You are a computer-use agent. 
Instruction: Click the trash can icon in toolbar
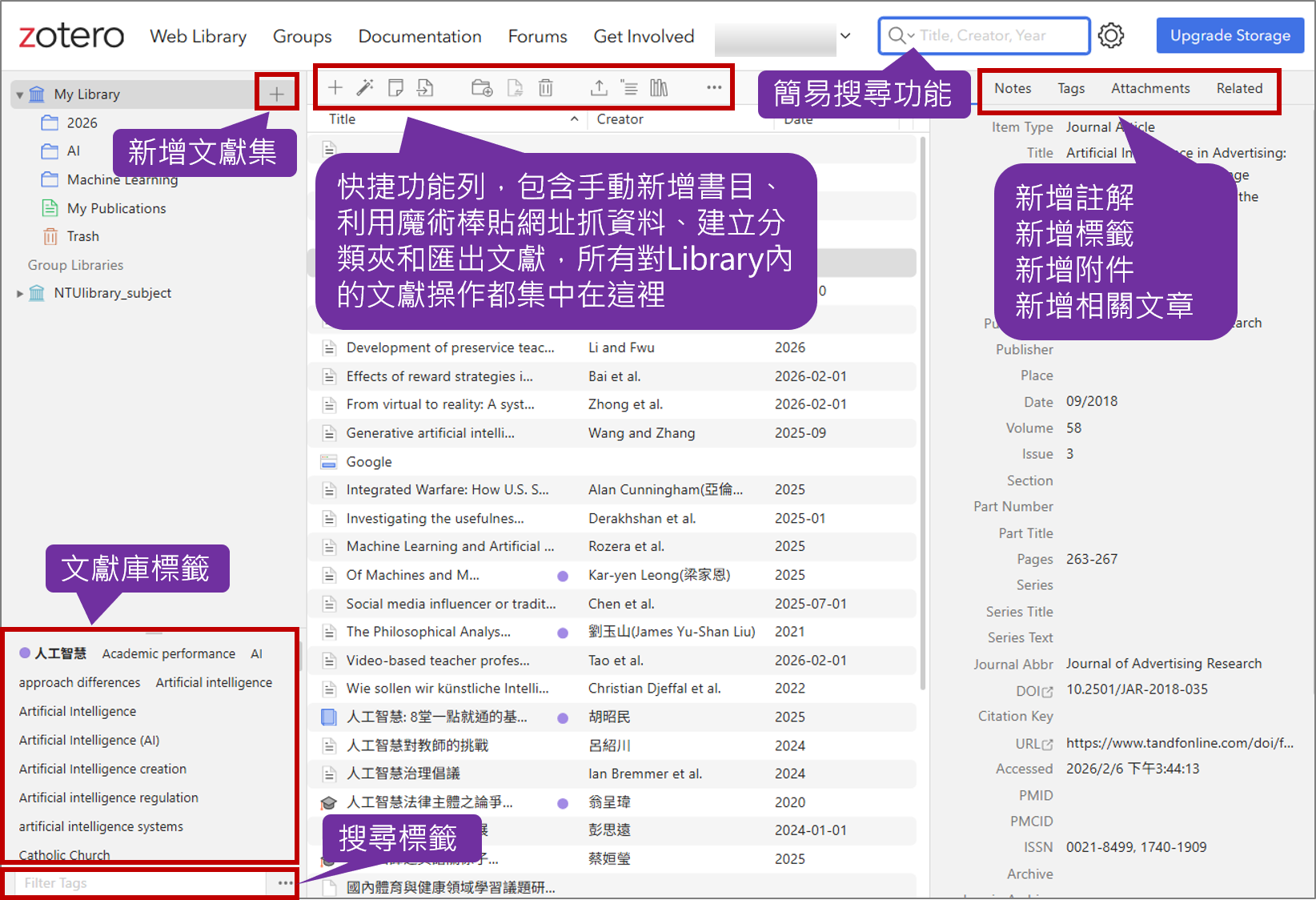[545, 88]
